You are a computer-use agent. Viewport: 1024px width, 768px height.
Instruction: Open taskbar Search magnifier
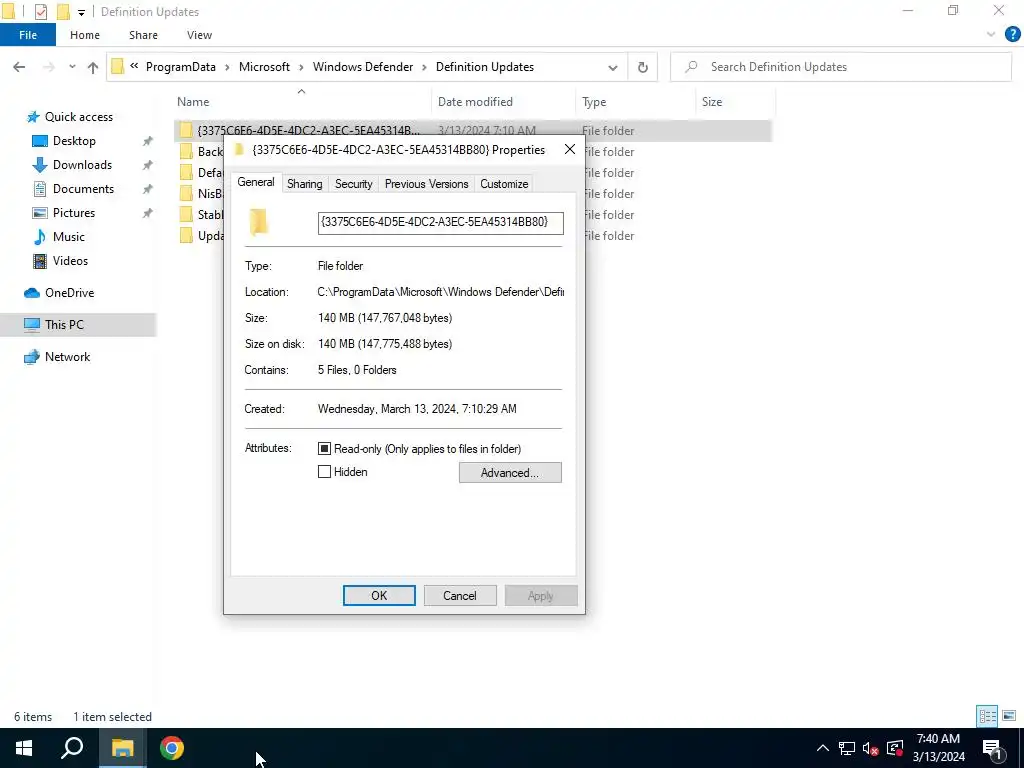pos(72,748)
